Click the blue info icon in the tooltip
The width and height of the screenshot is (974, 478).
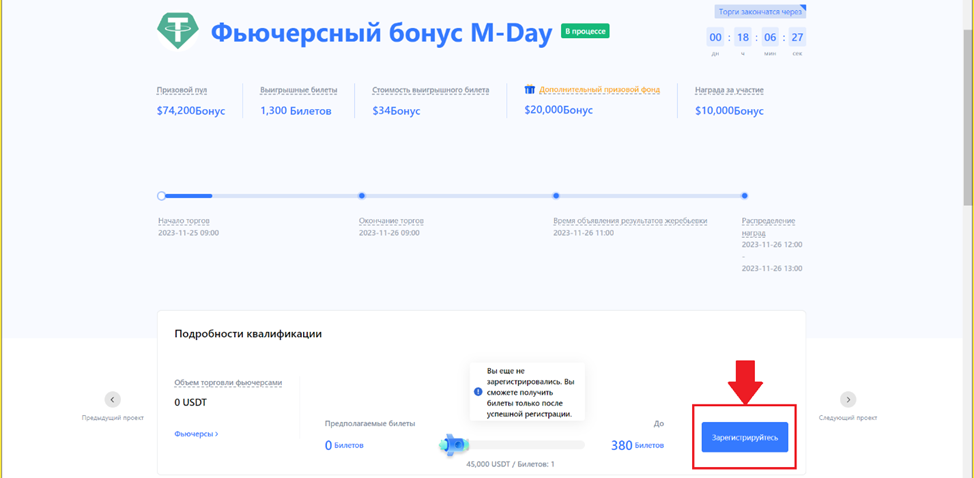click(x=478, y=392)
